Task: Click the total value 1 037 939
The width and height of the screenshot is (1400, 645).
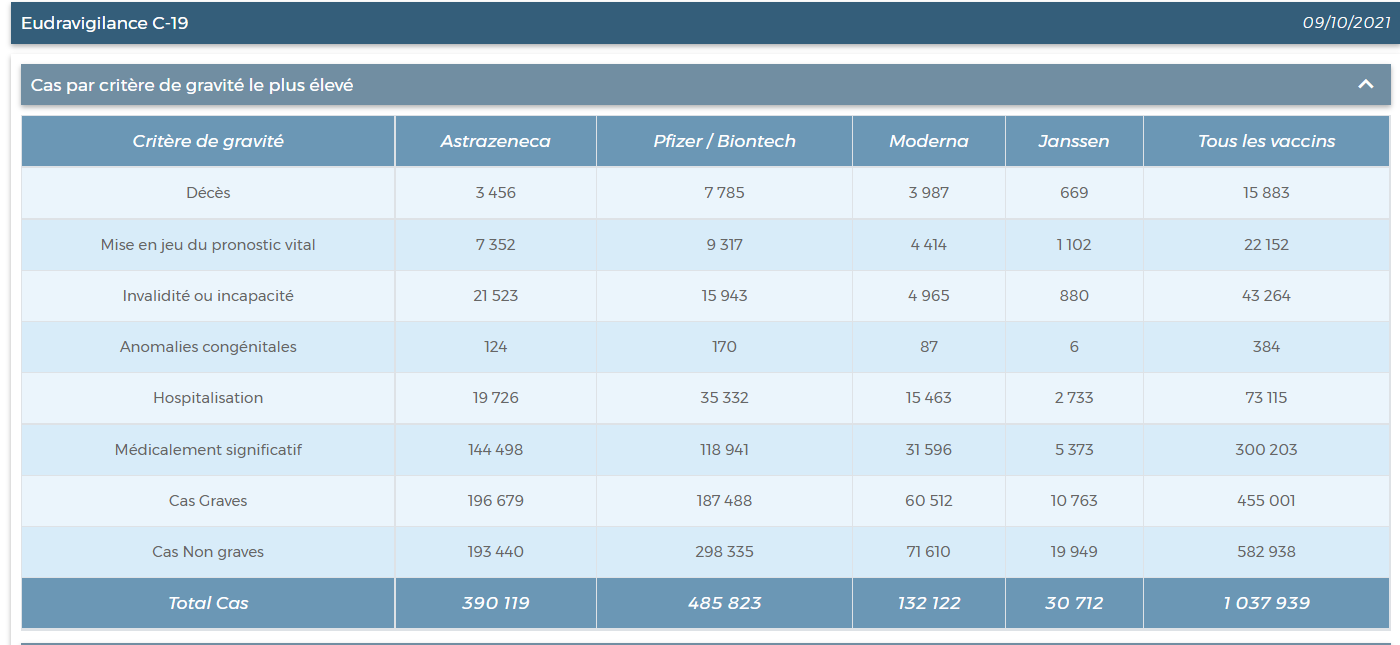Action: [x=1266, y=603]
